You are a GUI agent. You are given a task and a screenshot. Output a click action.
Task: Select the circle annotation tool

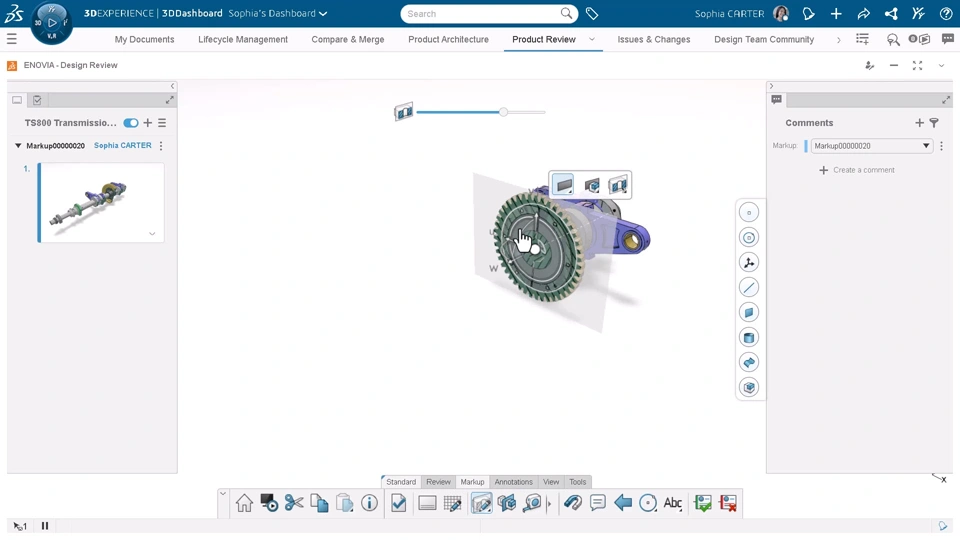648,503
